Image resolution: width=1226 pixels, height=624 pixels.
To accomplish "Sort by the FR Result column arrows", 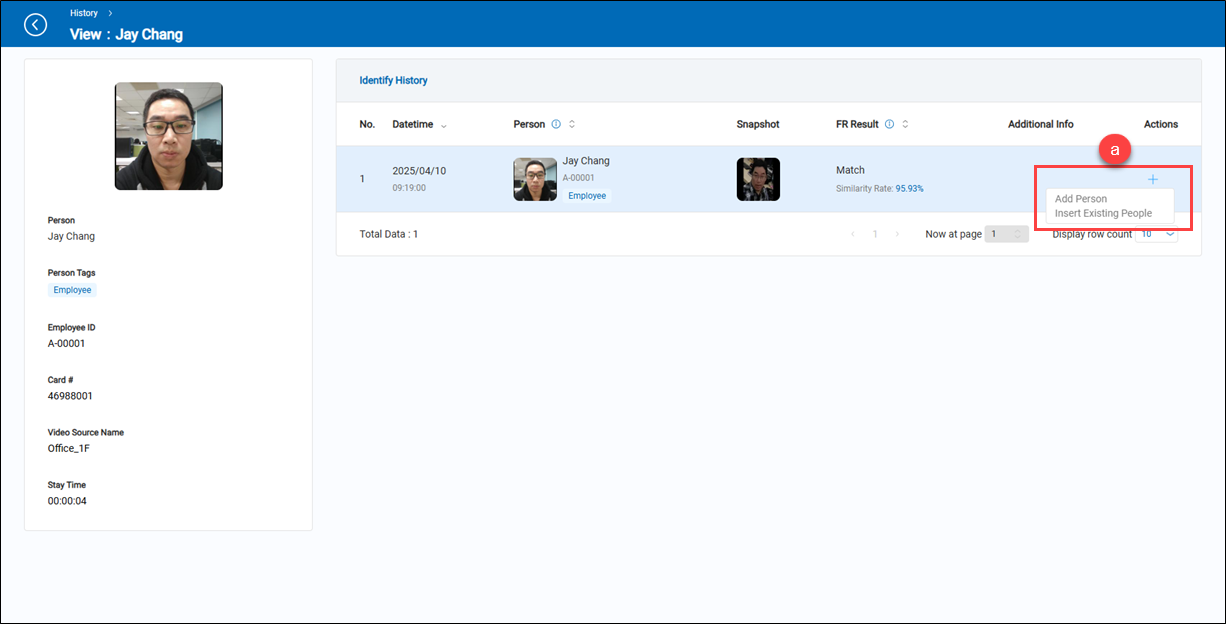I will click(x=905, y=125).
